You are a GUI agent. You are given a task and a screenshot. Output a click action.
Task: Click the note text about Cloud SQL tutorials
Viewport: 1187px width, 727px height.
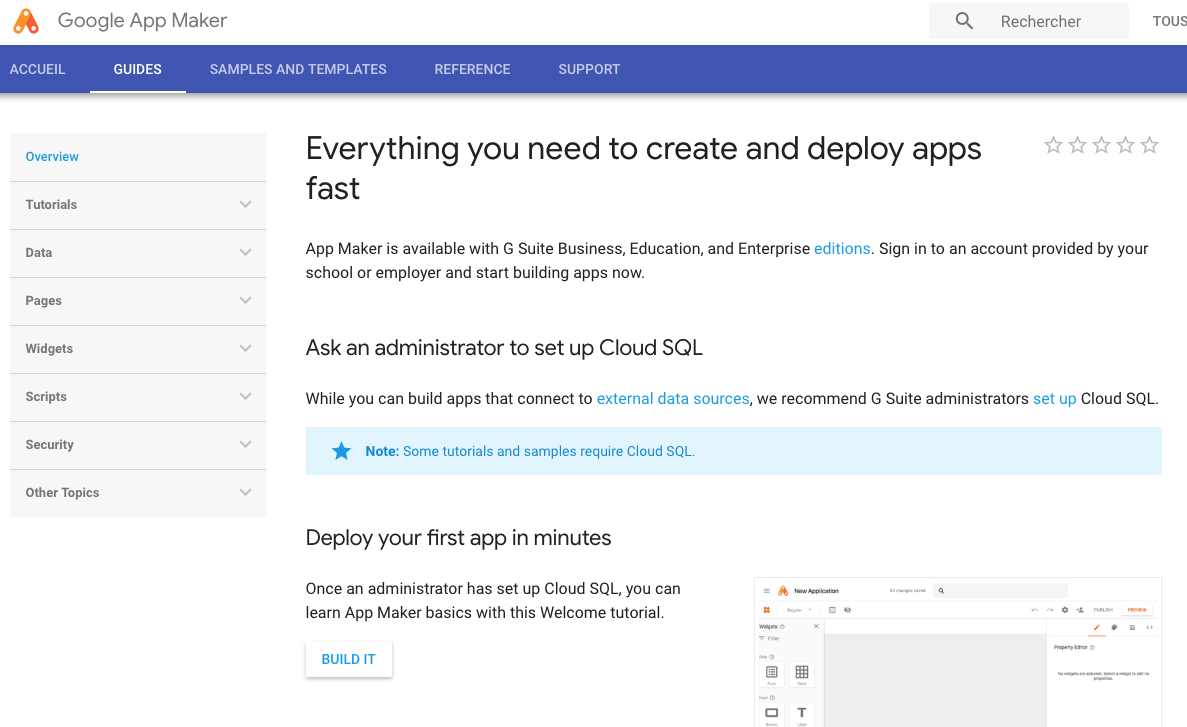pyautogui.click(x=530, y=451)
